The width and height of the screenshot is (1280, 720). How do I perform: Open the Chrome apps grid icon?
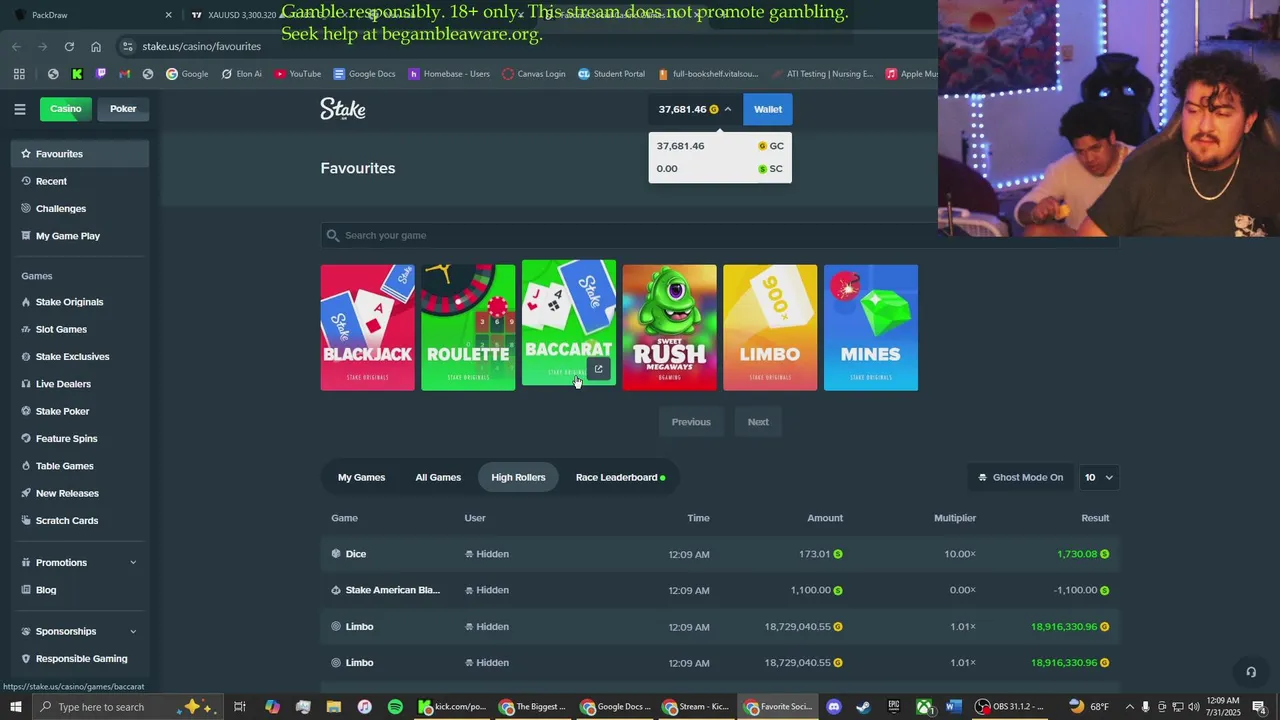(19, 74)
